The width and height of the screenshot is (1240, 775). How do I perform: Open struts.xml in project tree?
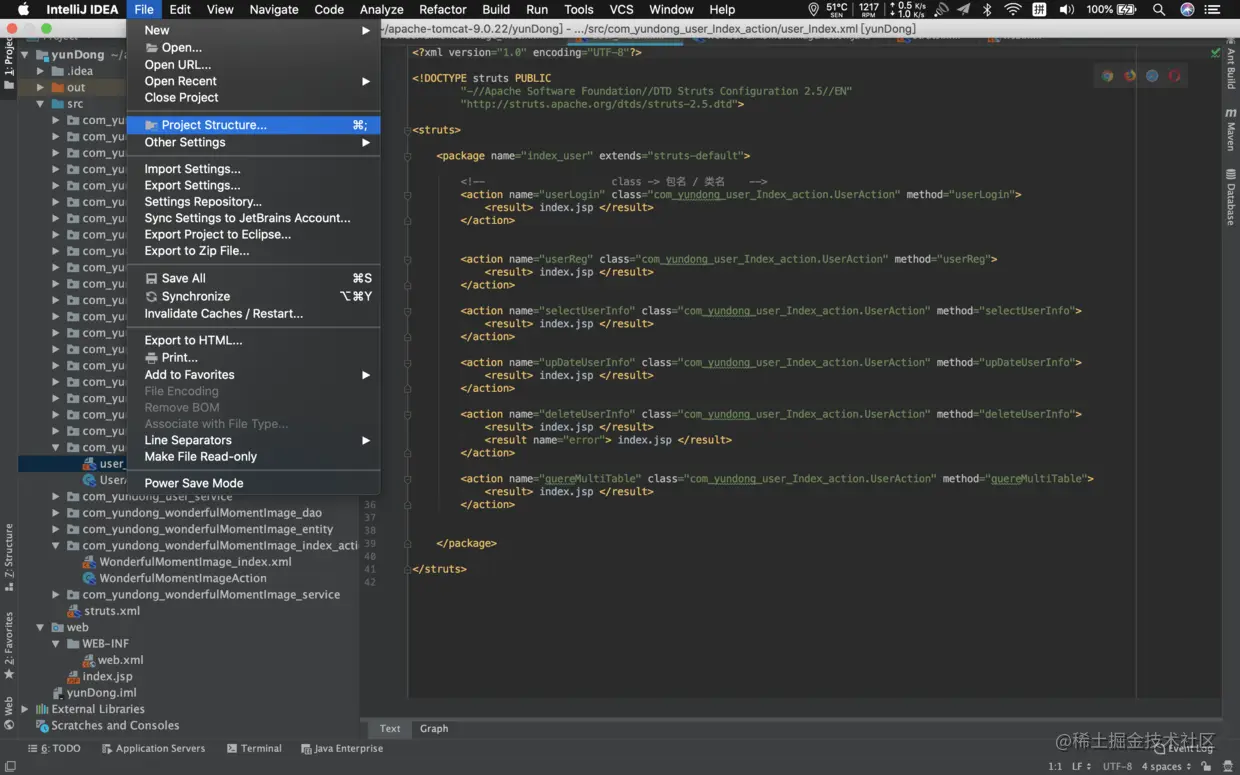(111, 611)
